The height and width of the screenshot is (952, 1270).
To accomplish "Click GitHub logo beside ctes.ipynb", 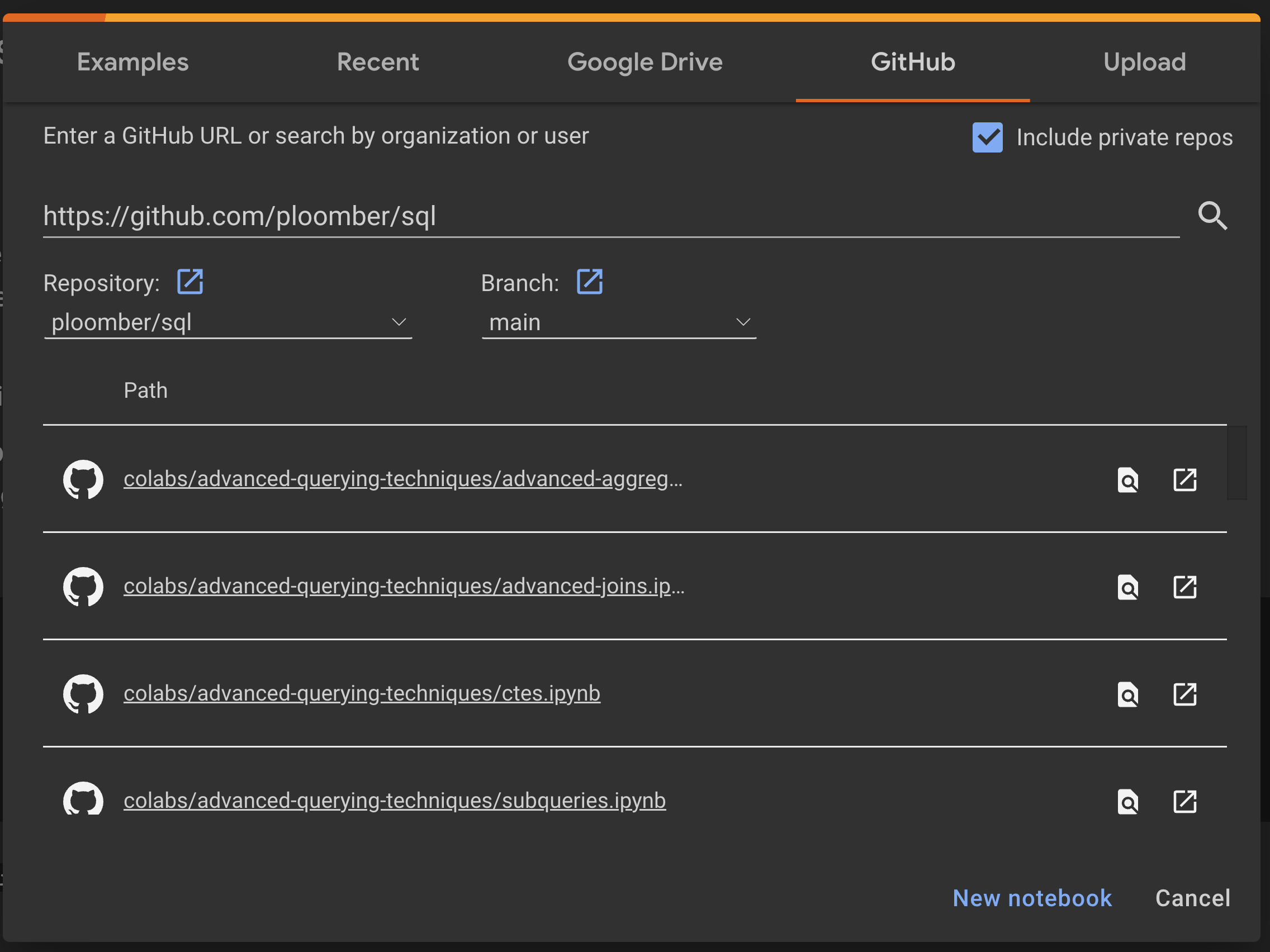I will point(83,694).
